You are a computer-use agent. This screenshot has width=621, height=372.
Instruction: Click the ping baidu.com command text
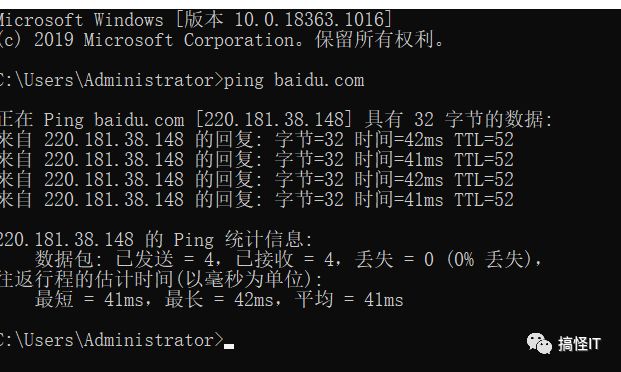(294, 80)
